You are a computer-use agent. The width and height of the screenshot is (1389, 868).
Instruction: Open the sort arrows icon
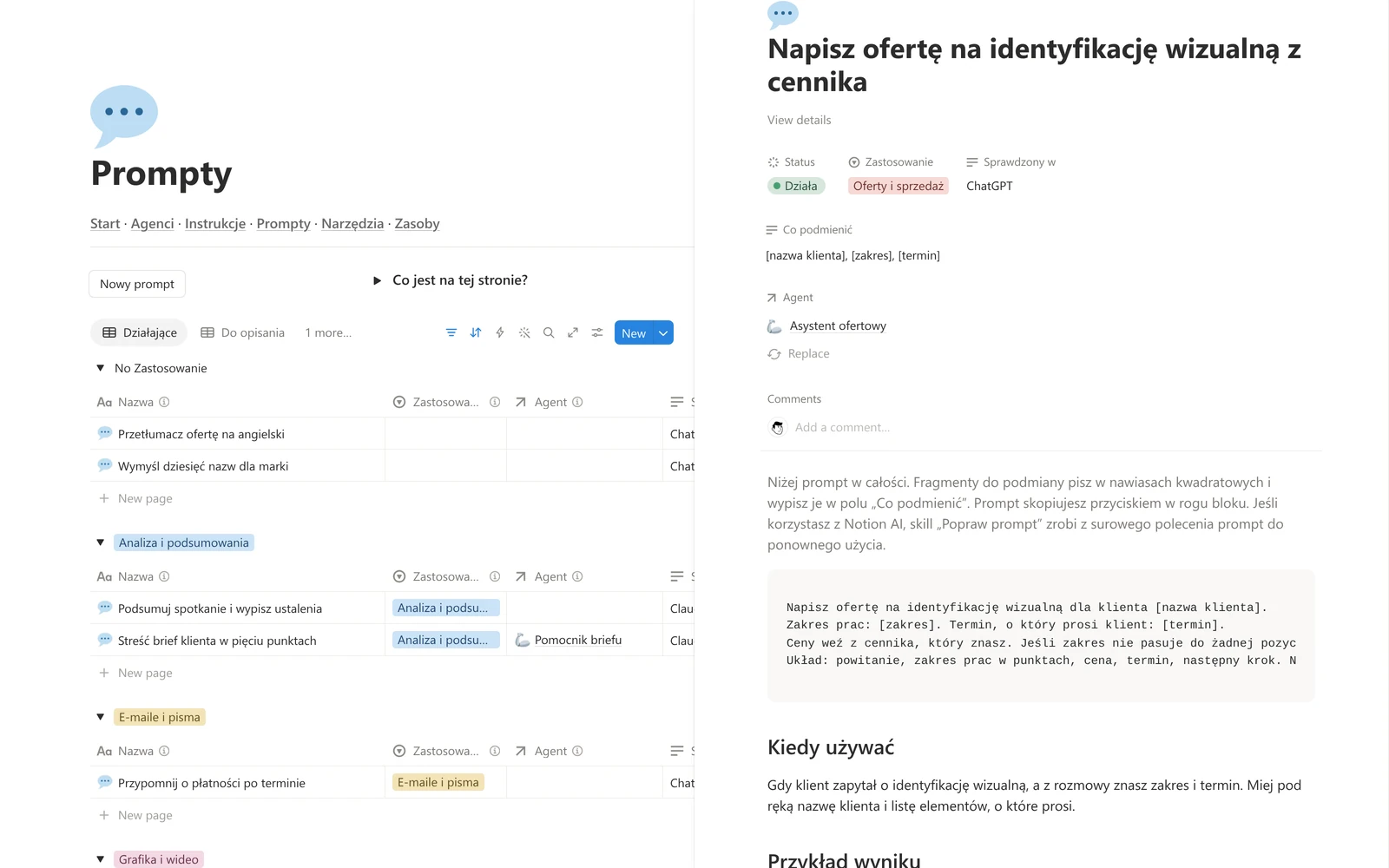[x=476, y=332]
